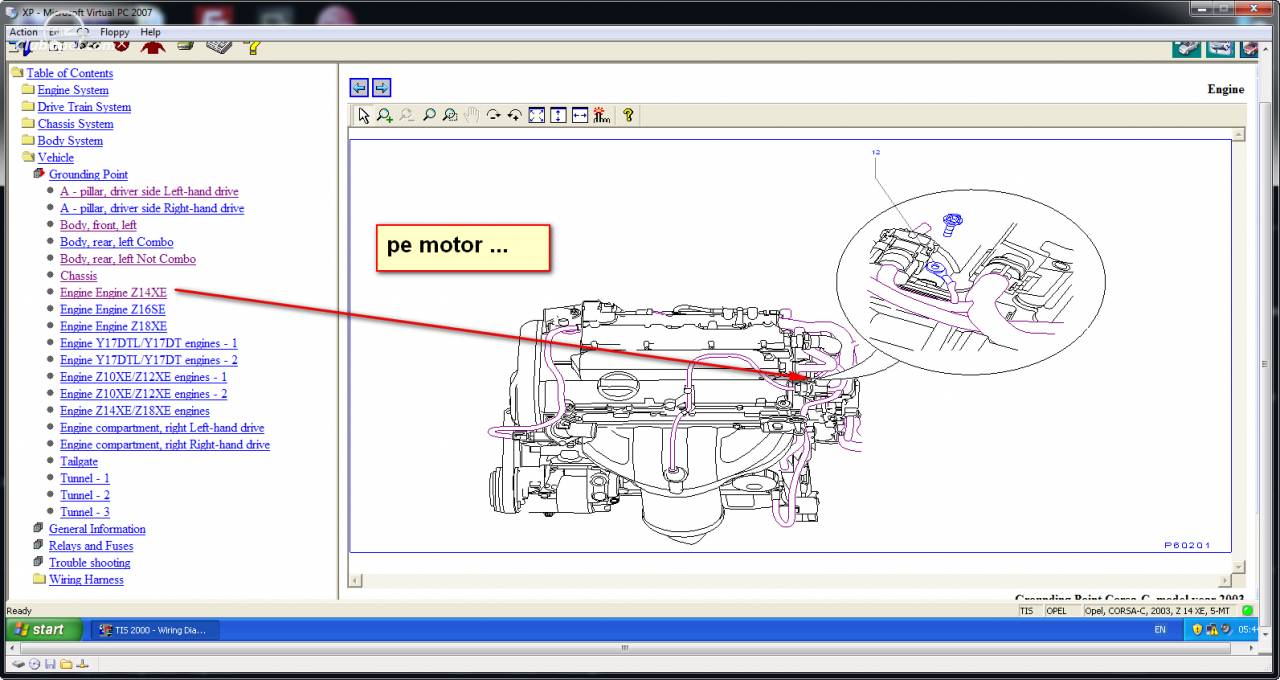Click the green status indicator in status bar

coord(1247,610)
